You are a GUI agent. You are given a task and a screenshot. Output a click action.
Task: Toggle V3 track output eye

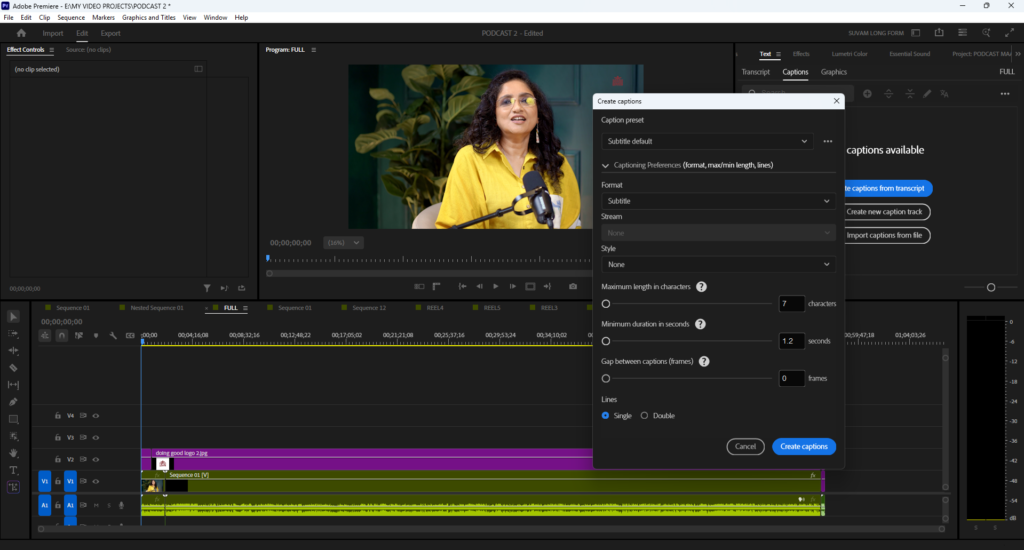click(x=96, y=438)
